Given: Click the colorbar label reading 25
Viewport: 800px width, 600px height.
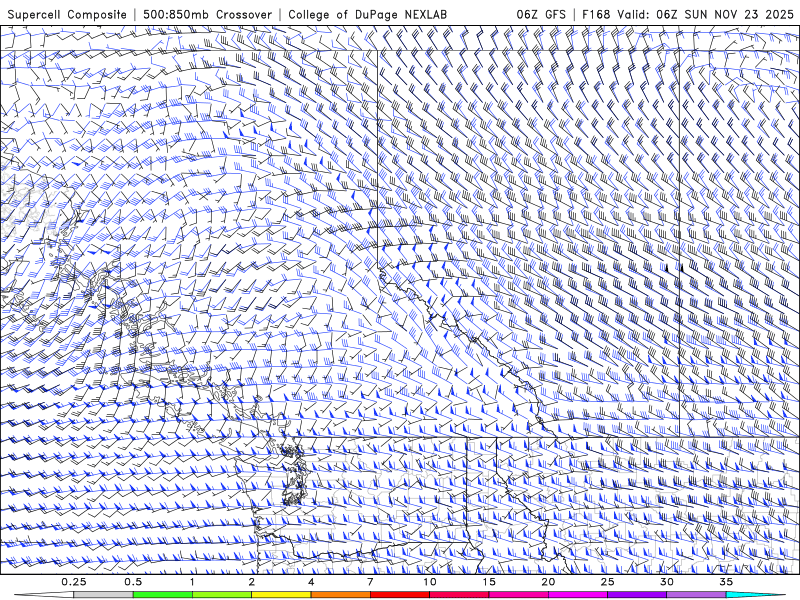Looking at the screenshot, I should [x=607, y=582].
